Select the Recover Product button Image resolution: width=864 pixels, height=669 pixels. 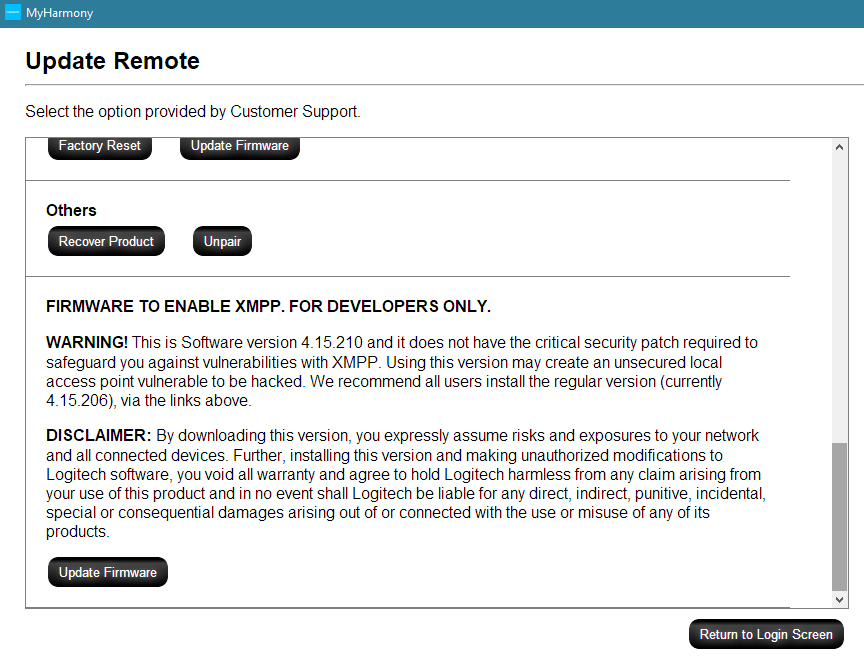point(106,242)
